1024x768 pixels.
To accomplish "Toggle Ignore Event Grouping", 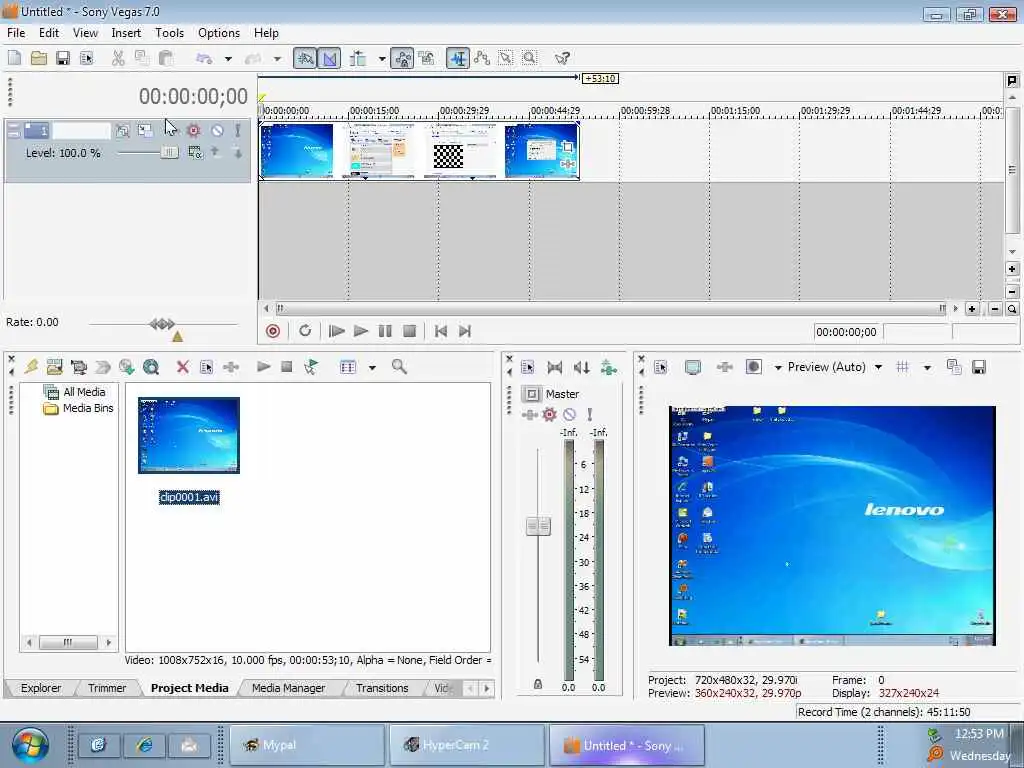I will point(426,58).
